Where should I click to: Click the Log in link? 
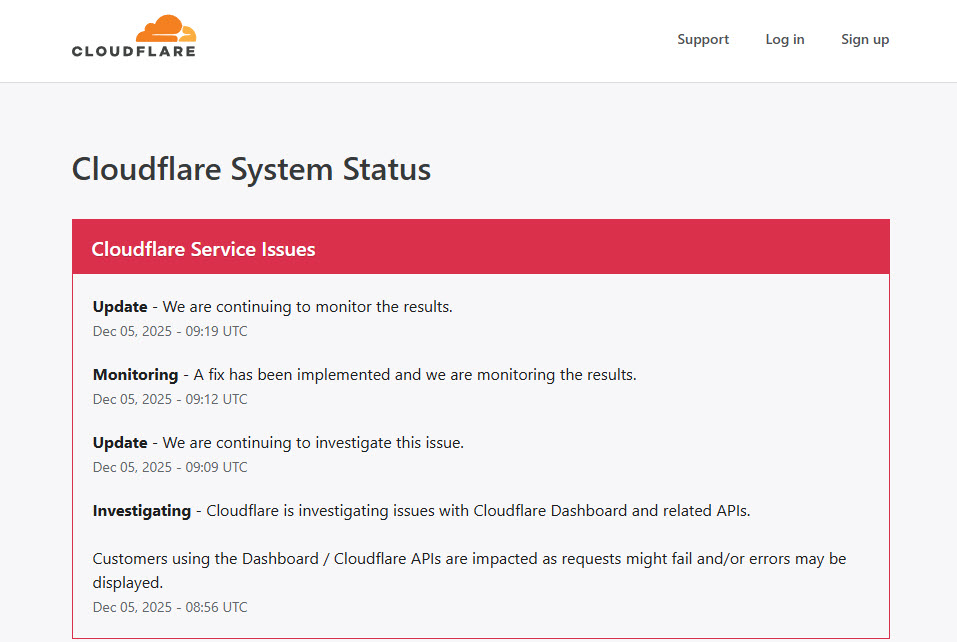[x=784, y=39]
